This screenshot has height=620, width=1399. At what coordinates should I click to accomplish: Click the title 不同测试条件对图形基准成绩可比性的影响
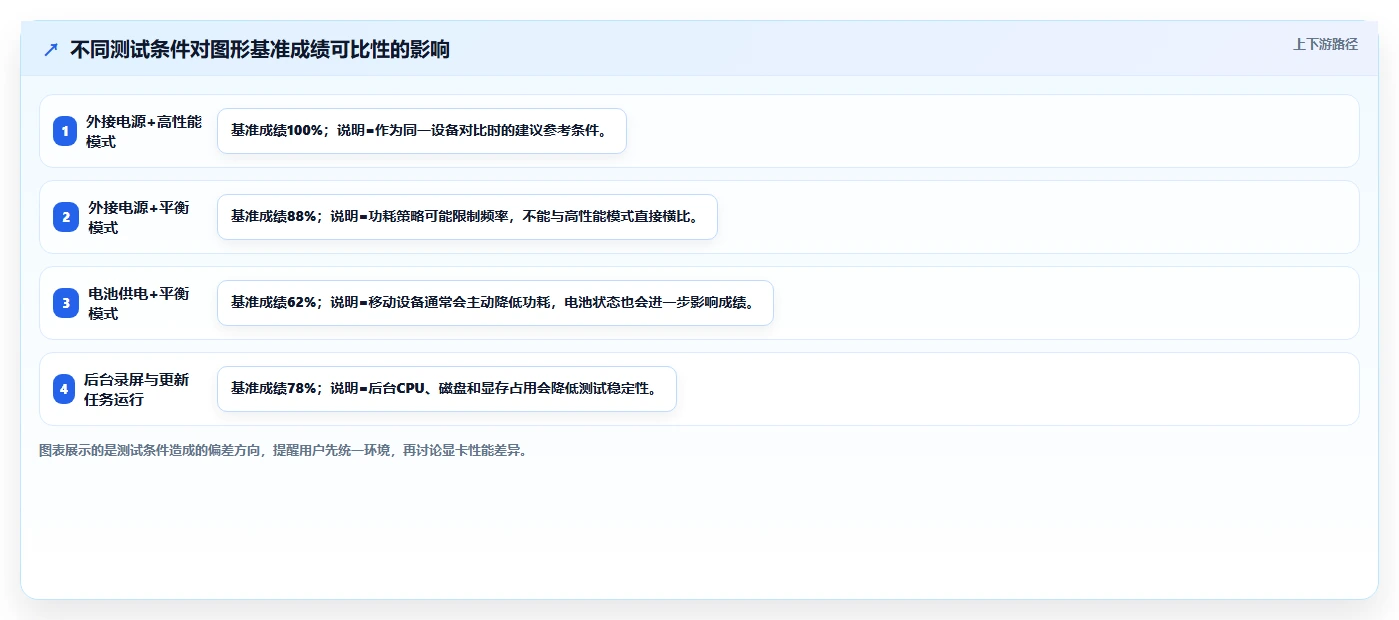pyautogui.click(x=260, y=50)
